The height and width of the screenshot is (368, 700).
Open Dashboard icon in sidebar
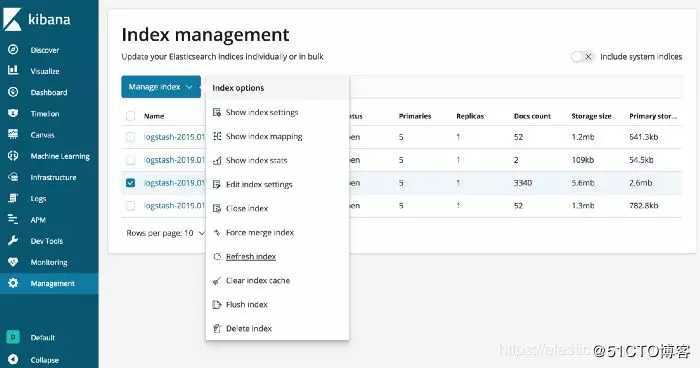13,92
